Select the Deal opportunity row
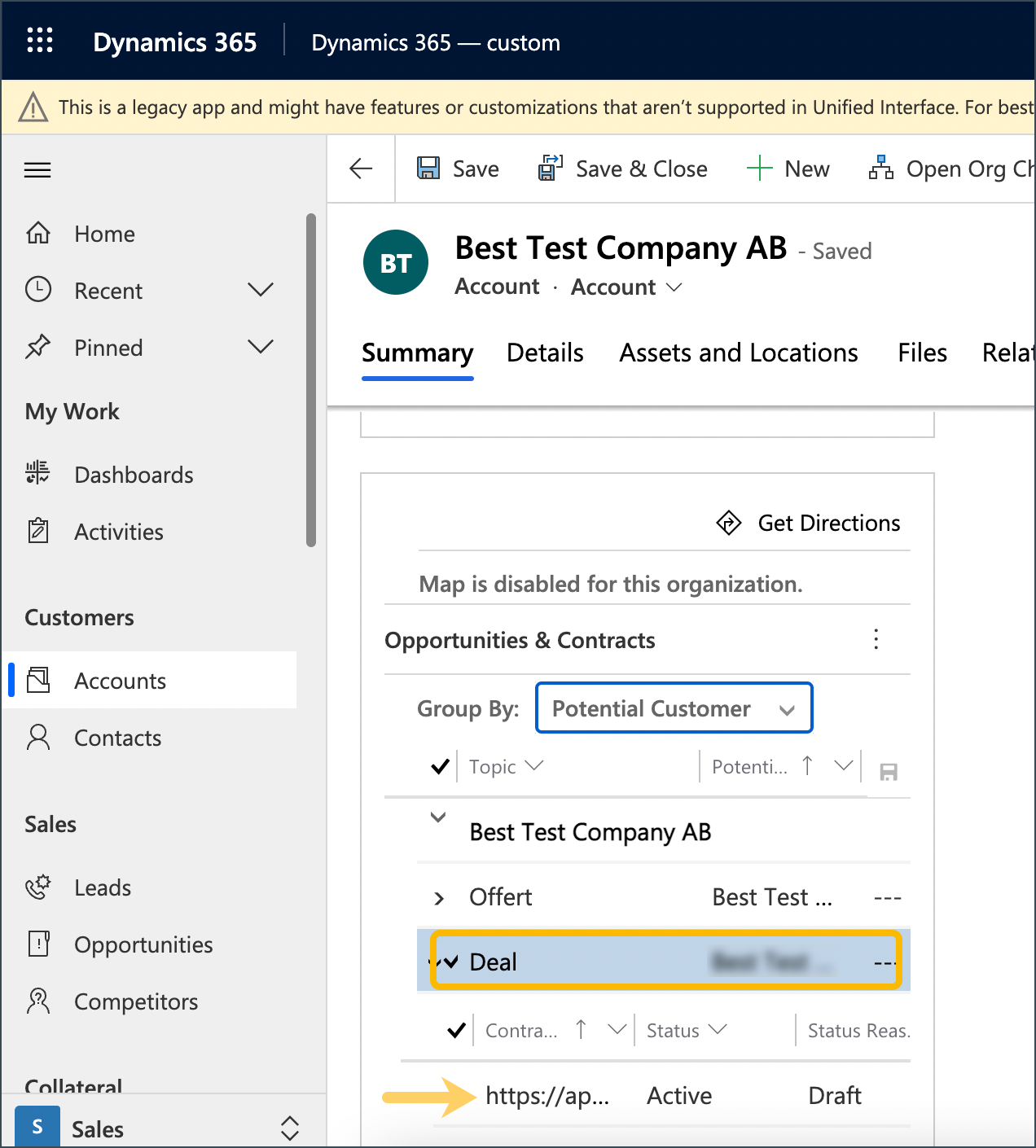Image resolution: width=1036 pixels, height=1148 pixels. click(664, 961)
